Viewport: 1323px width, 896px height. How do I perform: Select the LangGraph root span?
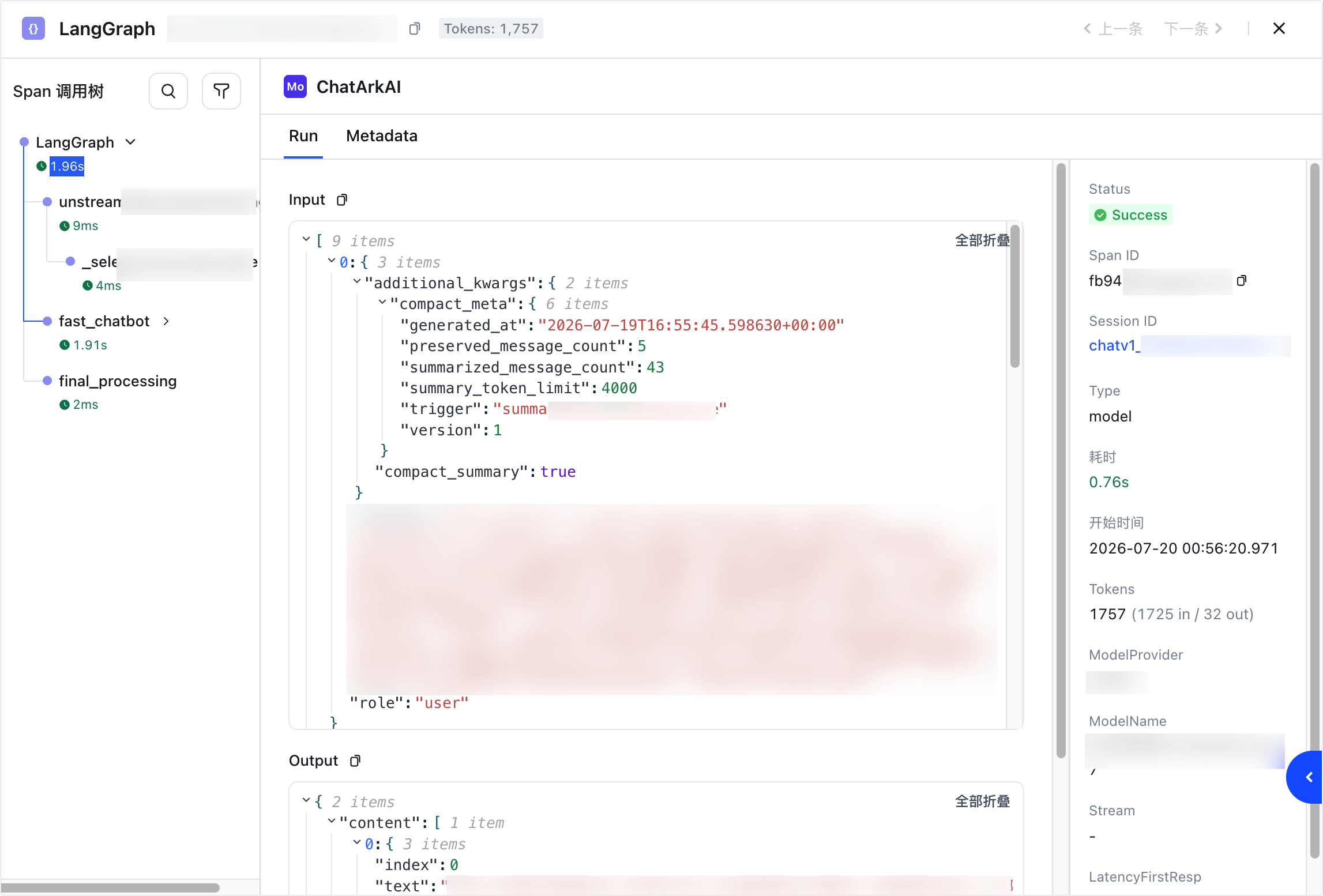[75, 142]
